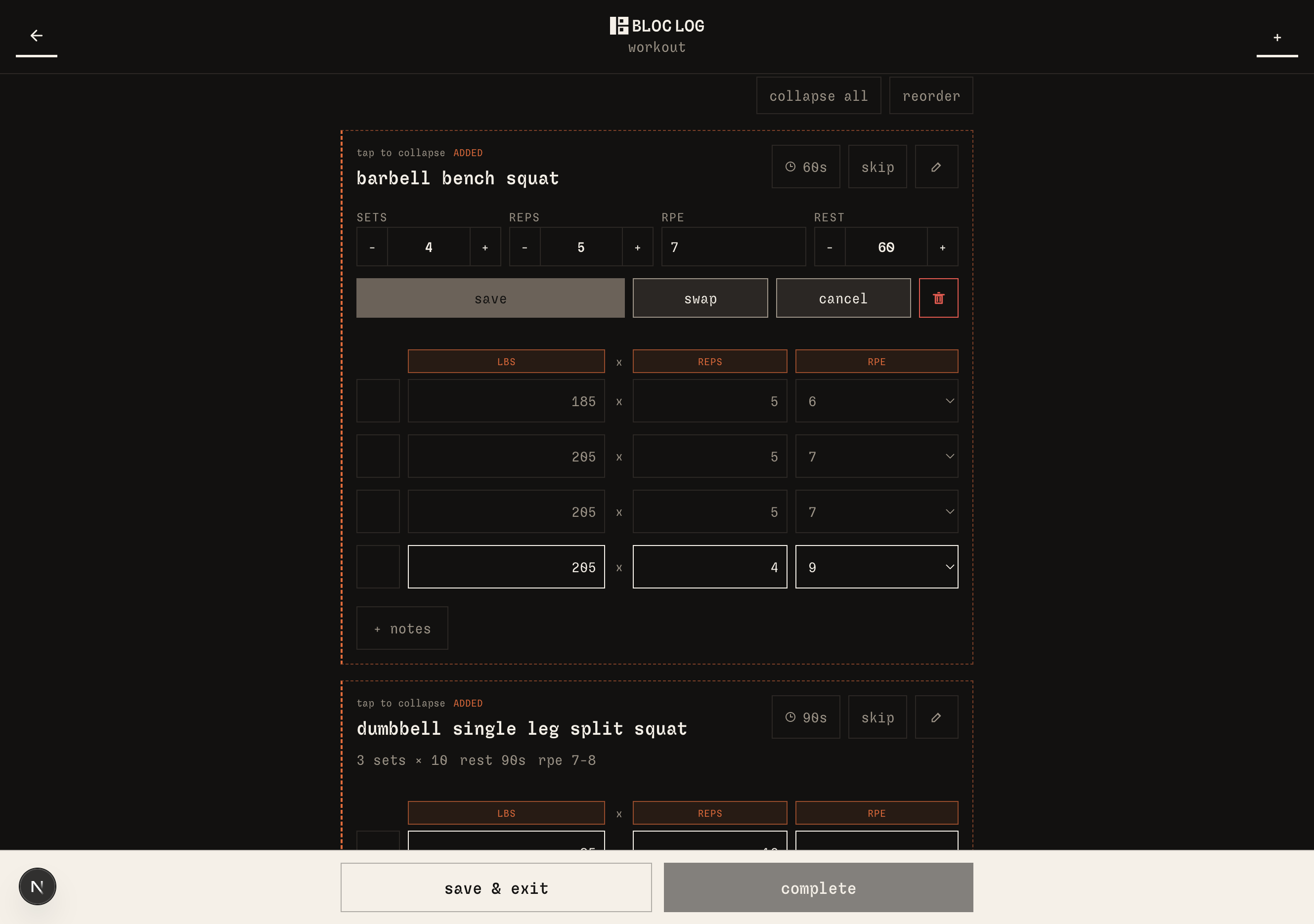Start the 90s rest timer
The width and height of the screenshot is (1314, 924).
click(x=806, y=717)
